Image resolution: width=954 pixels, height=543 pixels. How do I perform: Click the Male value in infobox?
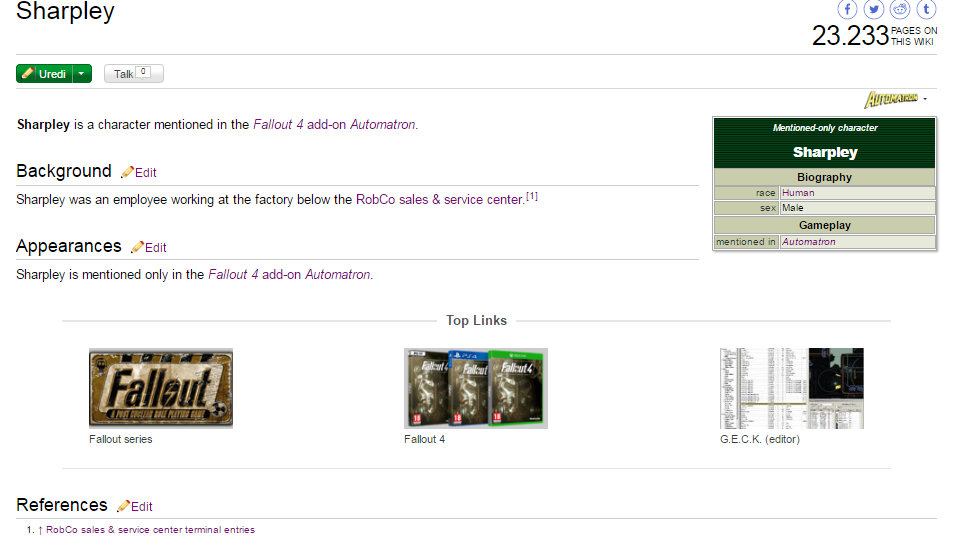pyautogui.click(x=793, y=208)
